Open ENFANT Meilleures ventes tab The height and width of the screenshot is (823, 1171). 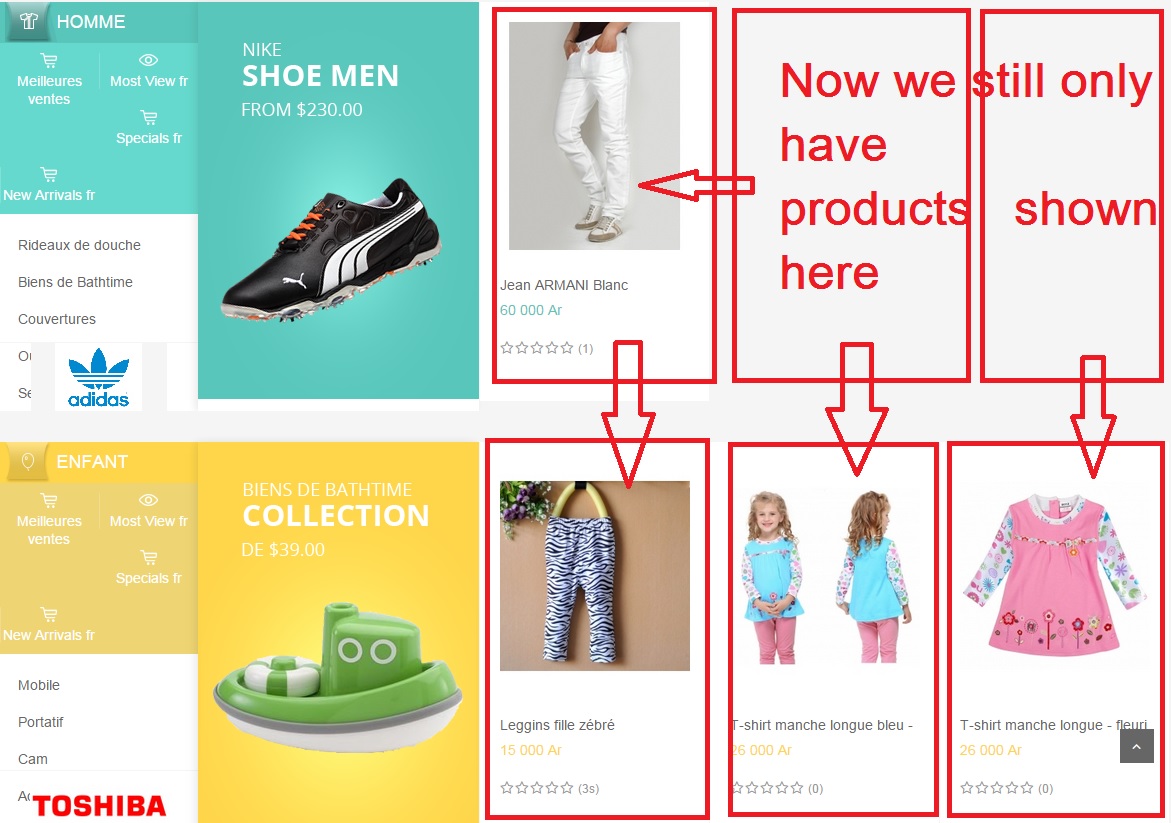coord(49,521)
